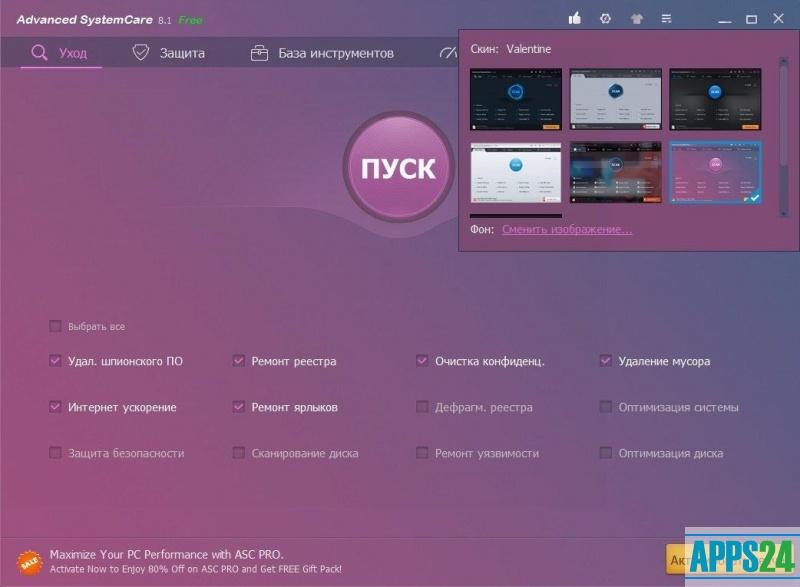Start the scan with ПУСК button
Image resolution: width=800 pixels, height=587 pixels.
tap(398, 167)
